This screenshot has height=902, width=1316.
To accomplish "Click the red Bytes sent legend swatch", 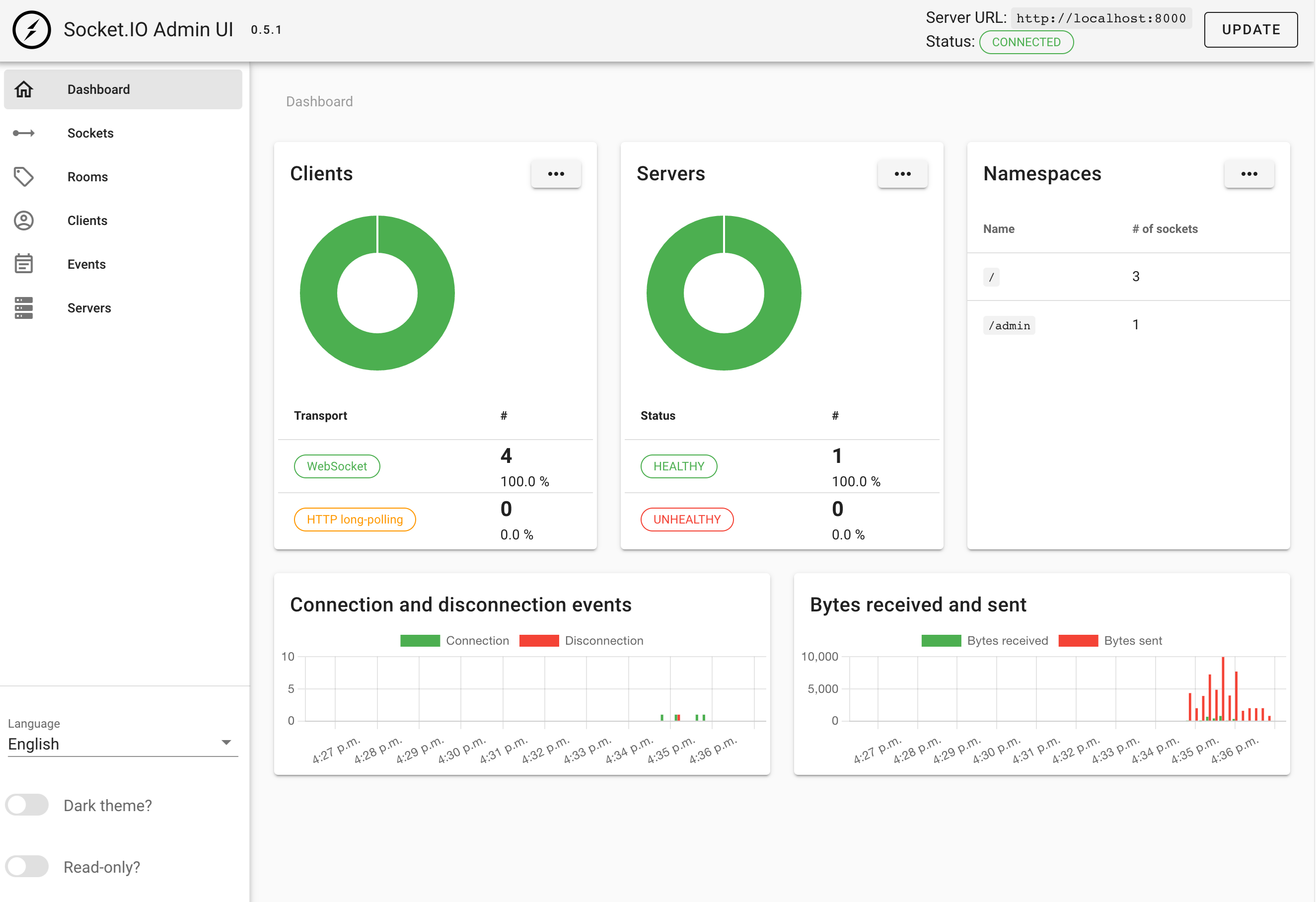I will 1078,640.
